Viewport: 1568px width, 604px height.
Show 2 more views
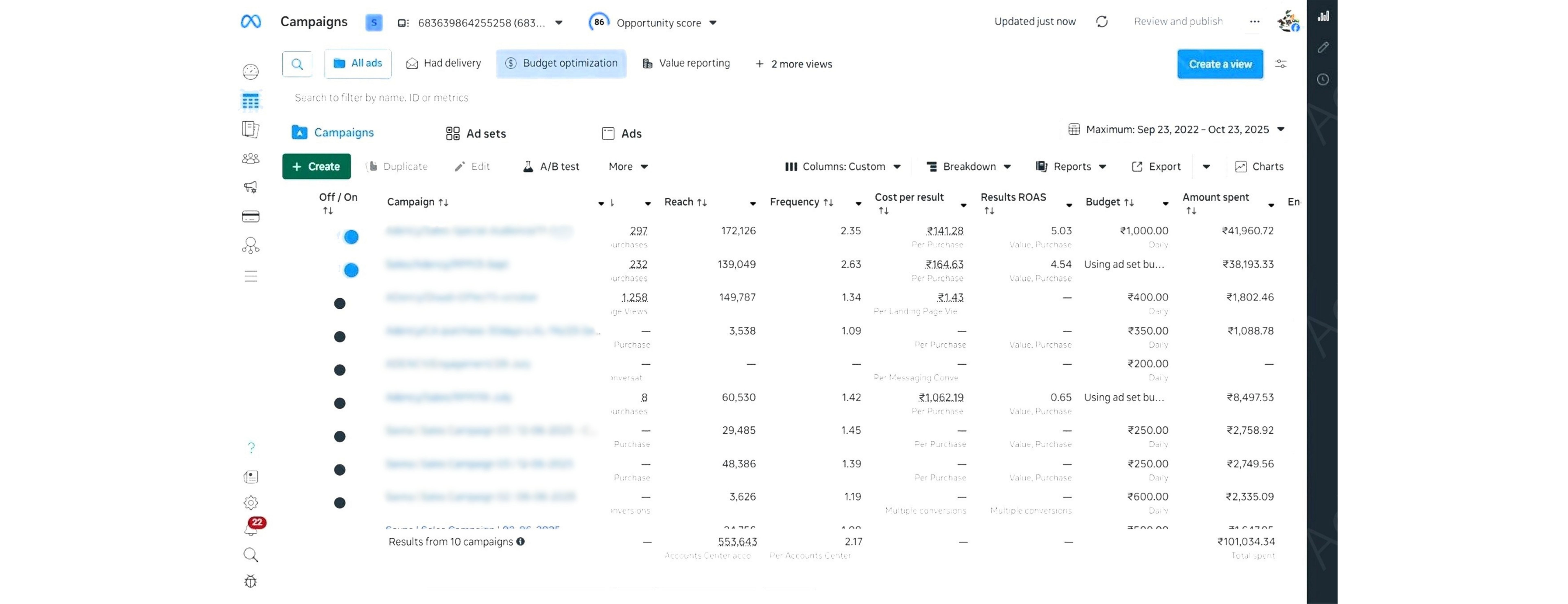click(x=794, y=64)
